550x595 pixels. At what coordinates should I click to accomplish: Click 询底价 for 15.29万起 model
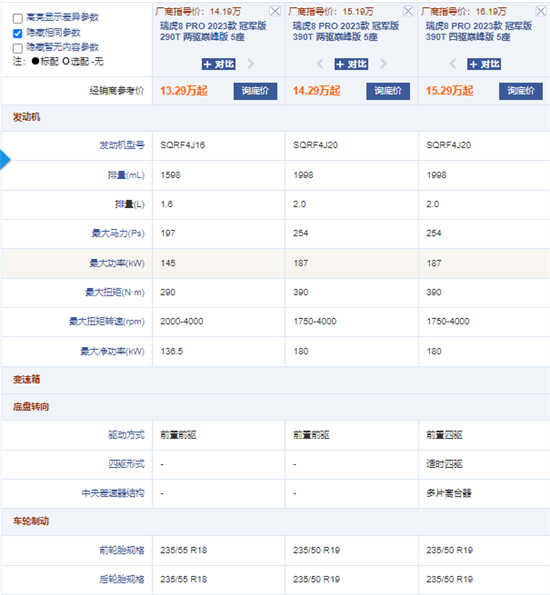coord(521,91)
